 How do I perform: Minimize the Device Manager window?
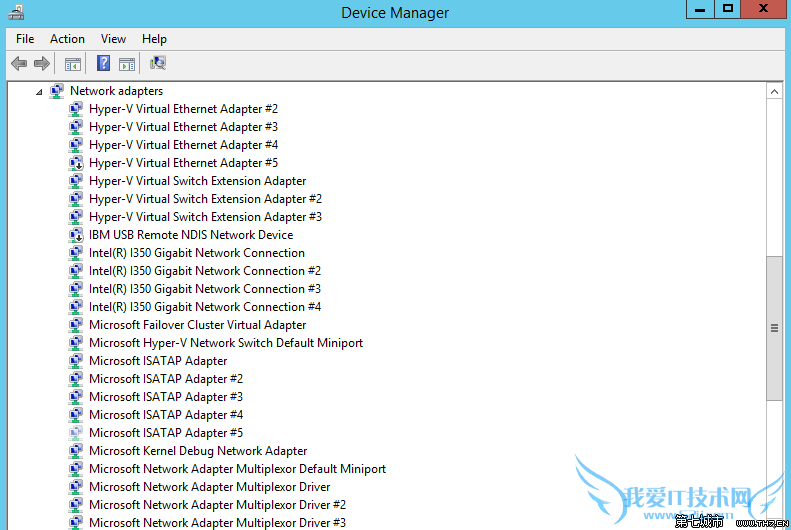[700, 9]
